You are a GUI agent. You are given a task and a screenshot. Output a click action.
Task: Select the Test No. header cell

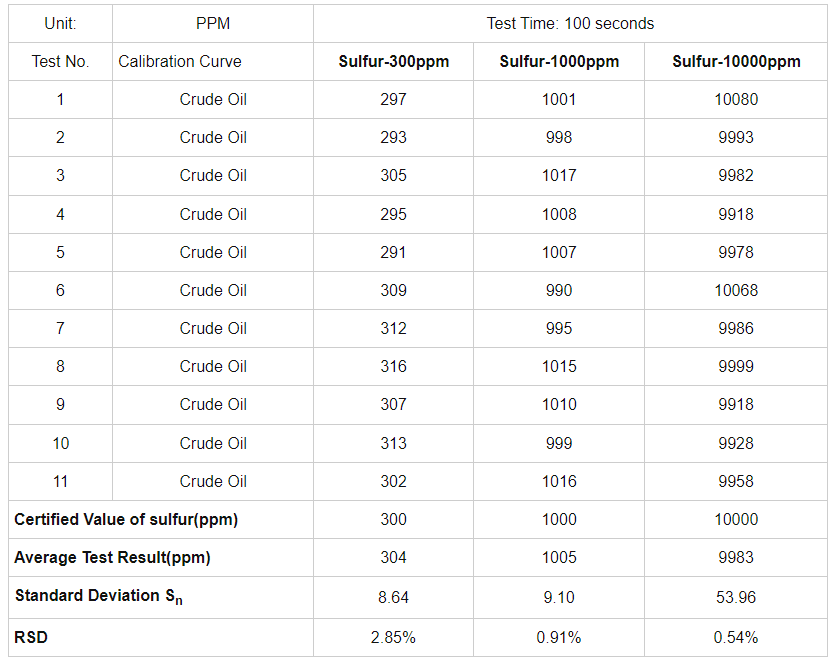pyautogui.click(x=60, y=62)
